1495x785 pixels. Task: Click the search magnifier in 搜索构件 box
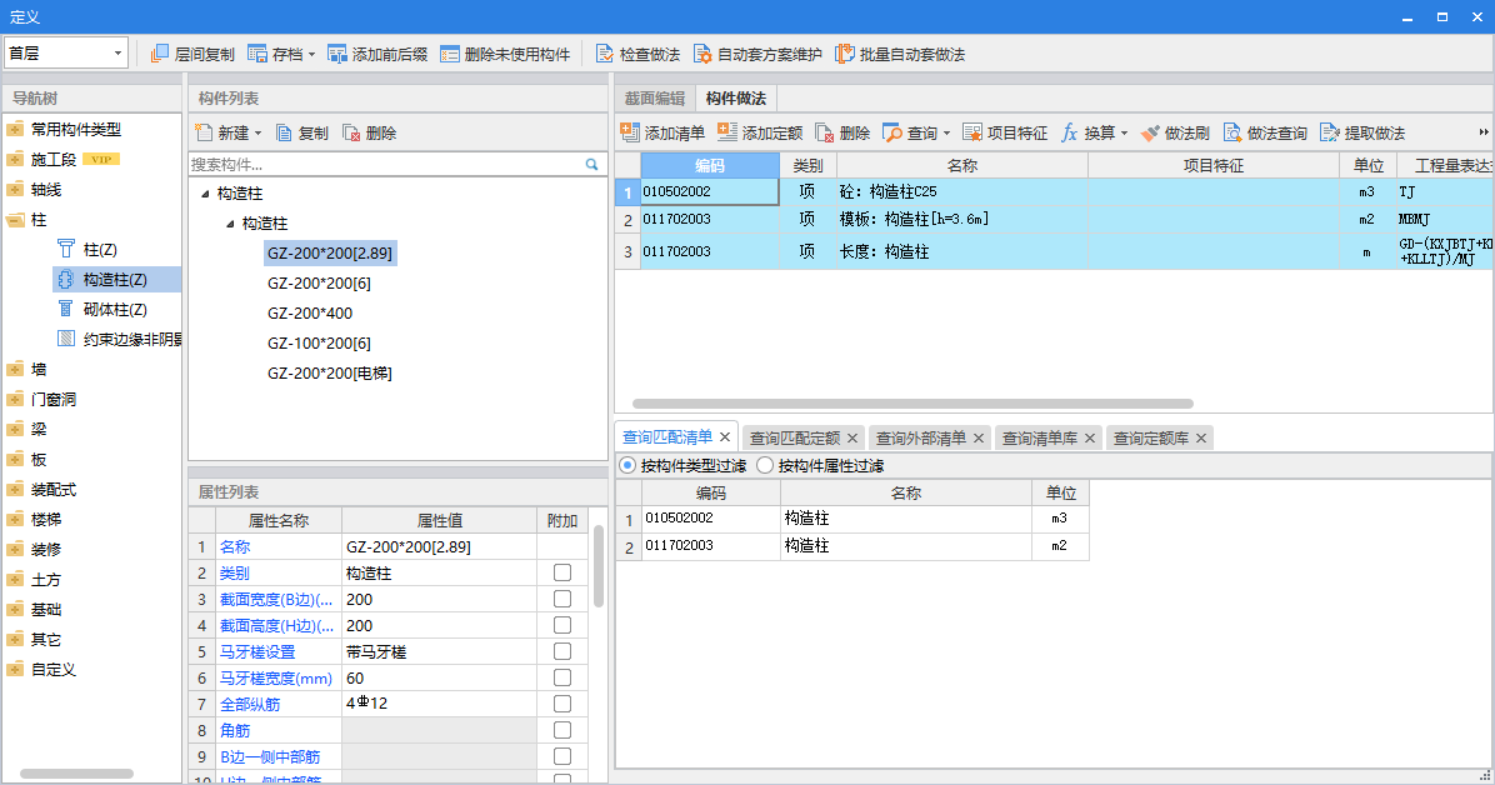[592, 164]
